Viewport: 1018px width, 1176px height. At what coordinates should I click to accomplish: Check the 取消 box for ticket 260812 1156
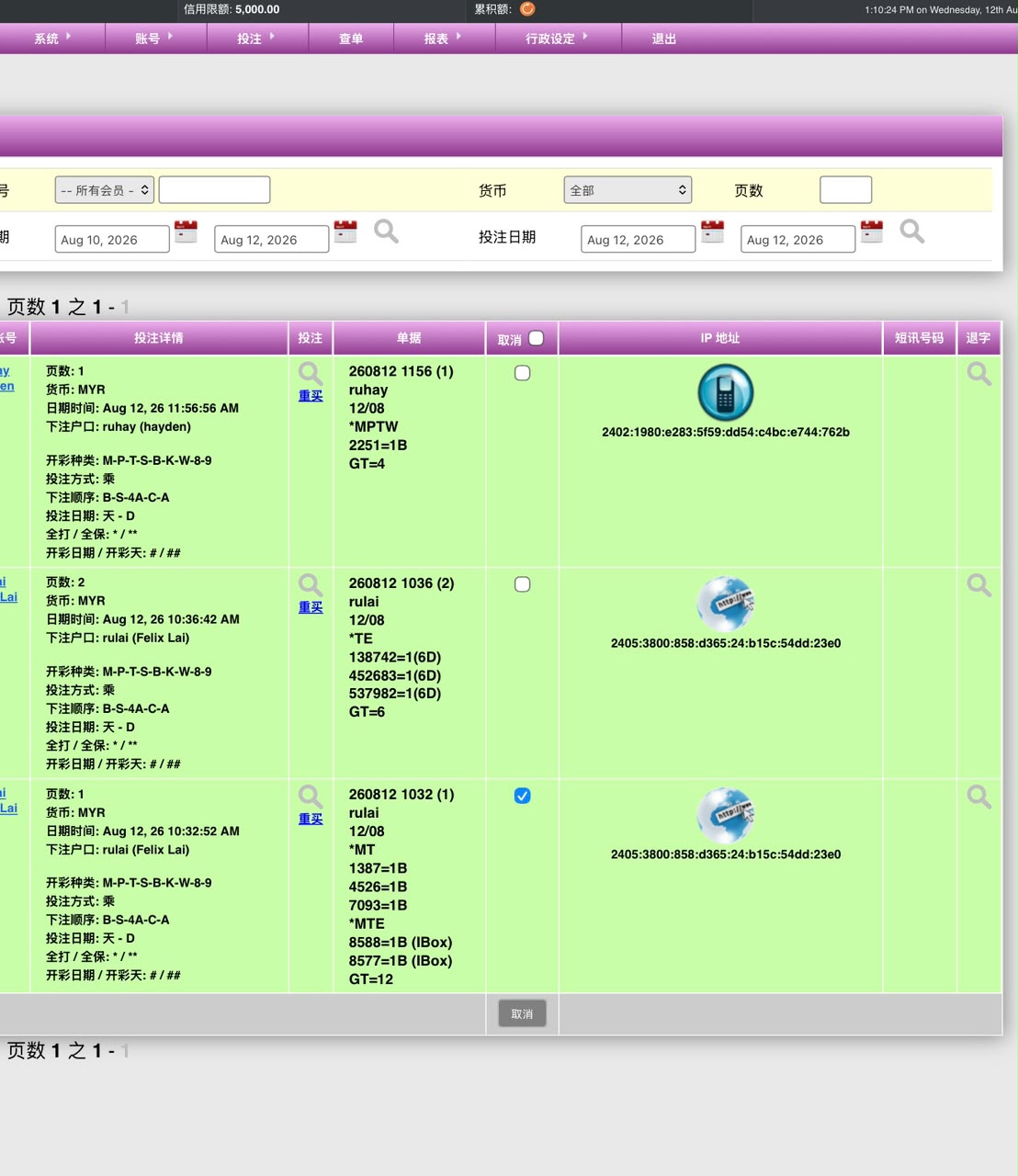(x=523, y=373)
